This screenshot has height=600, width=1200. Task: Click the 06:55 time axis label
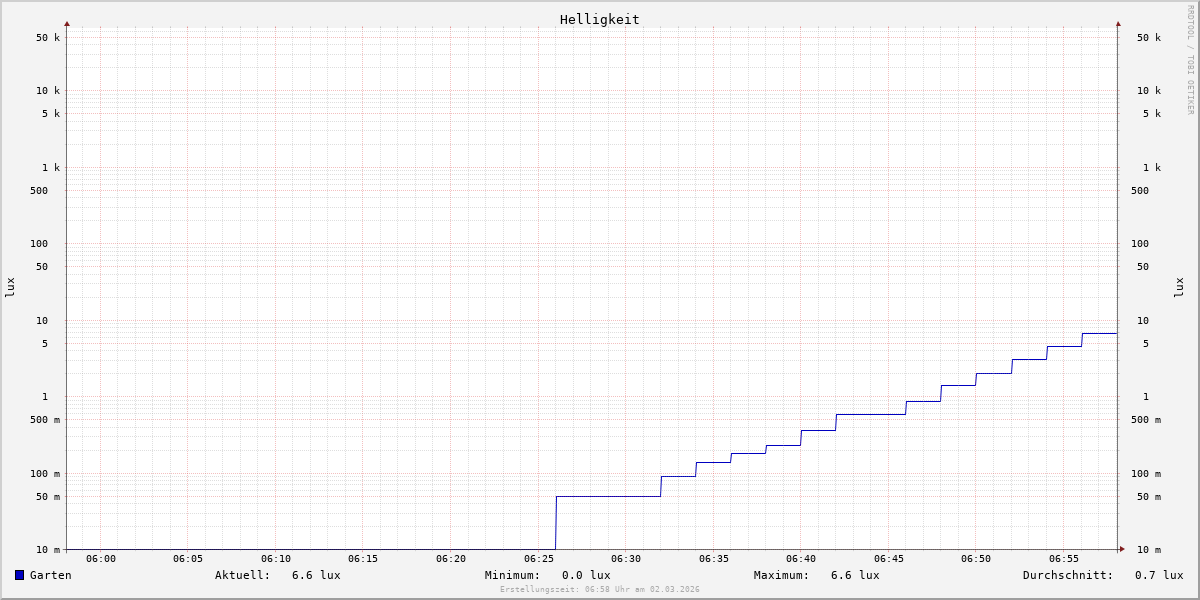(1064, 559)
